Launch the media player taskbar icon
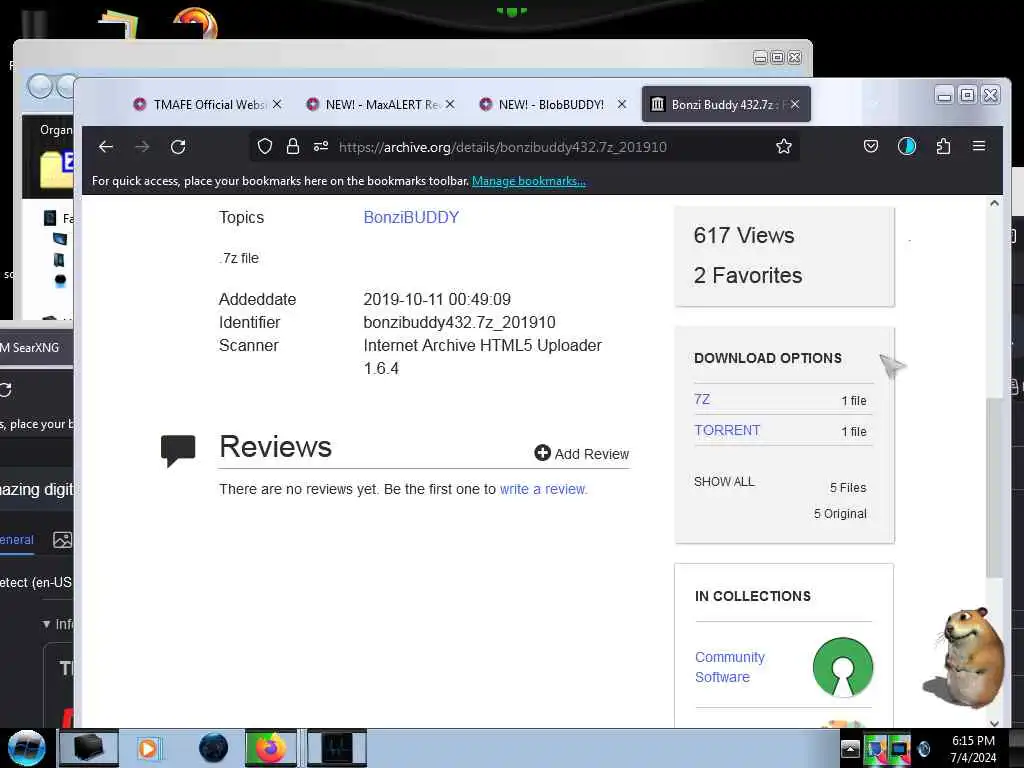Image resolution: width=1024 pixels, height=768 pixels. [x=148, y=748]
